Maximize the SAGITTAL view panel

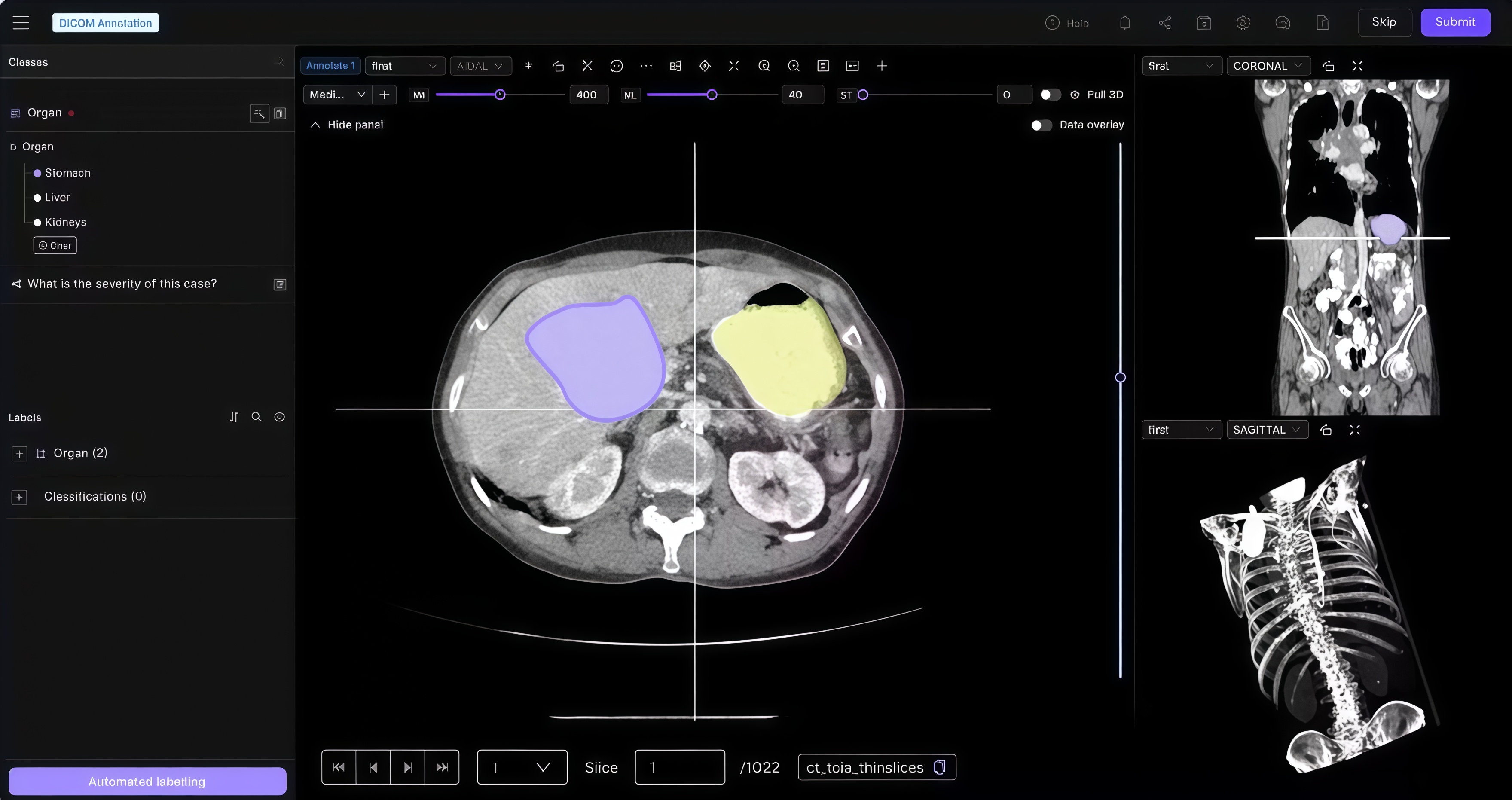1355,430
